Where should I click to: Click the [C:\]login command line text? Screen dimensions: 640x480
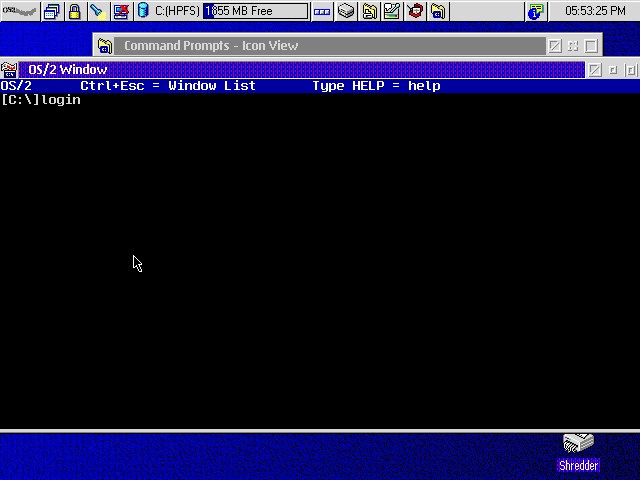click(x=41, y=100)
